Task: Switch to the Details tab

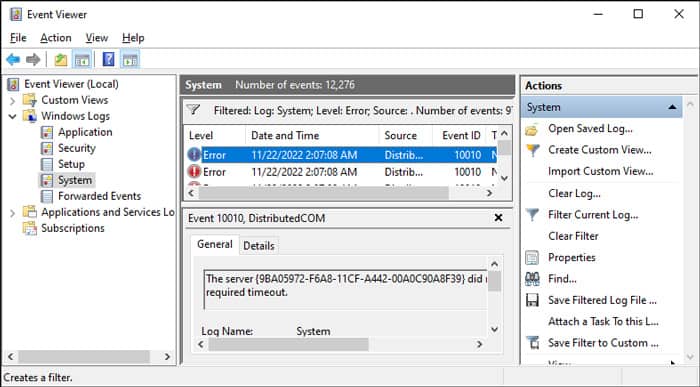Action: [x=259, y=246]
